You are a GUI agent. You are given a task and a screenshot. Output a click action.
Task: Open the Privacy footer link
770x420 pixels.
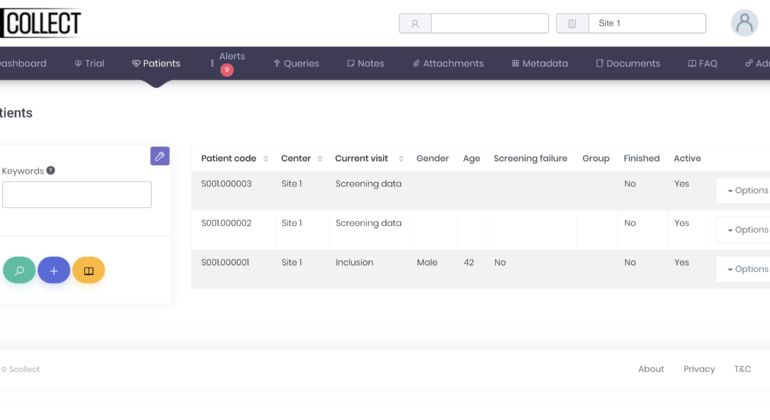699,369
